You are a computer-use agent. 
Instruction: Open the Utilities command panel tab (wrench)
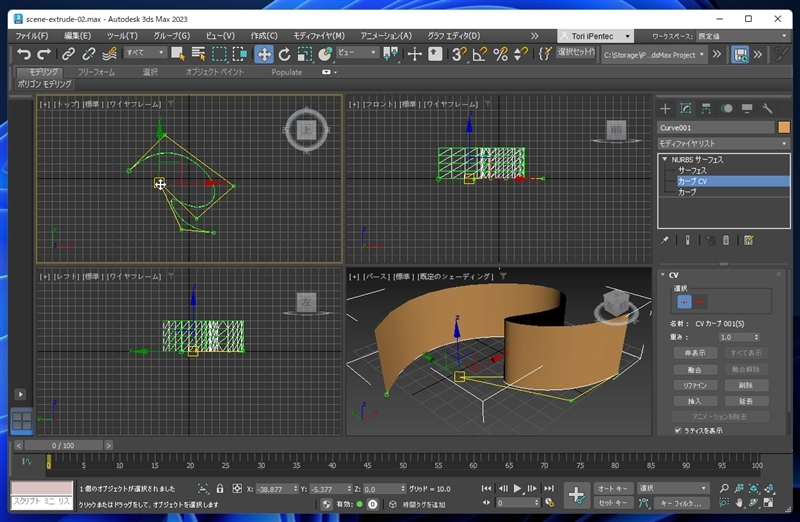click(x=767, y=108)
